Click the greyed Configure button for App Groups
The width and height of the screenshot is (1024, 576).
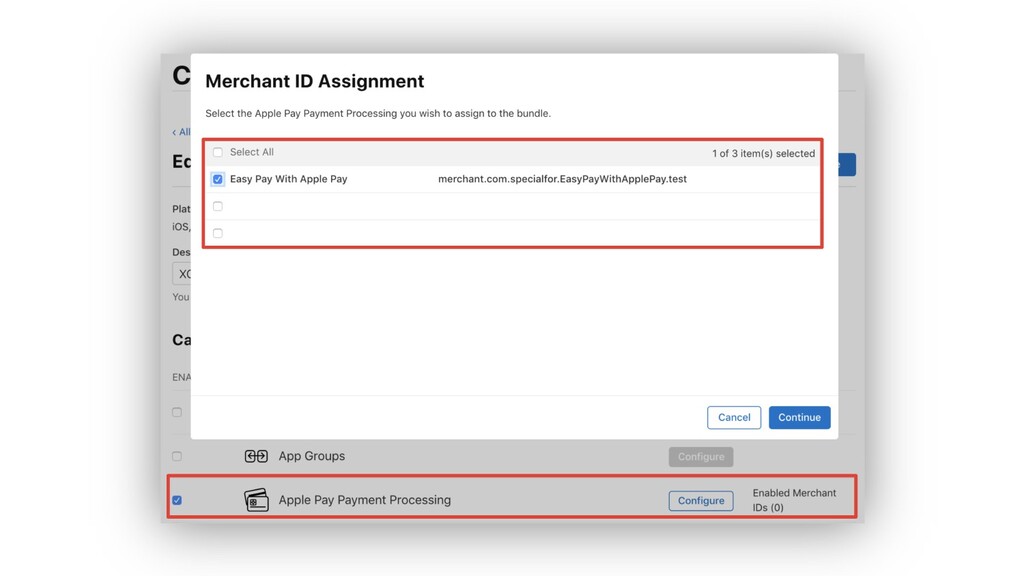pos(701,456)
